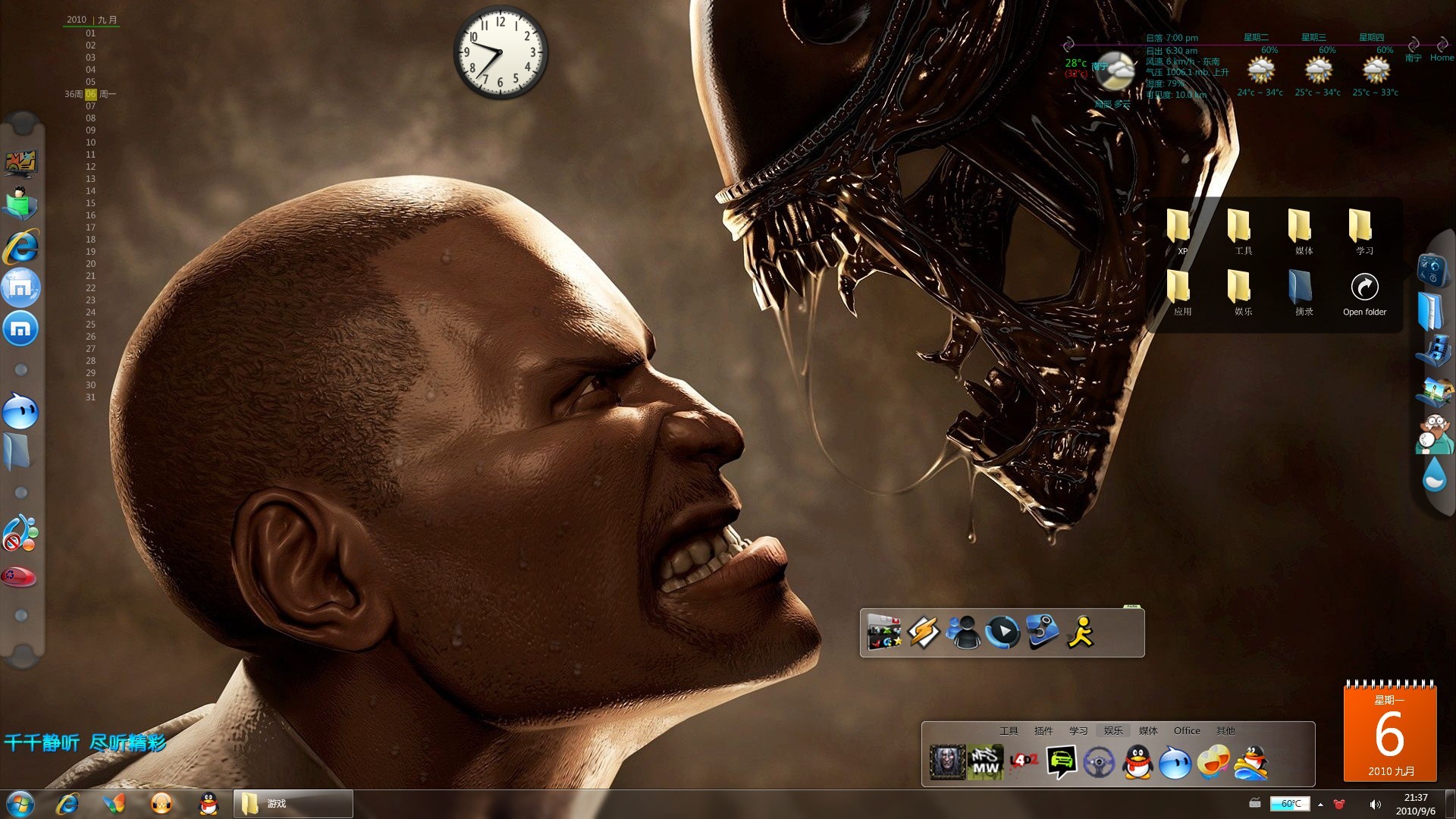1456x819 pixels.
Task: Switch to the Office tab in the dock
Action: pos(1187,731)
